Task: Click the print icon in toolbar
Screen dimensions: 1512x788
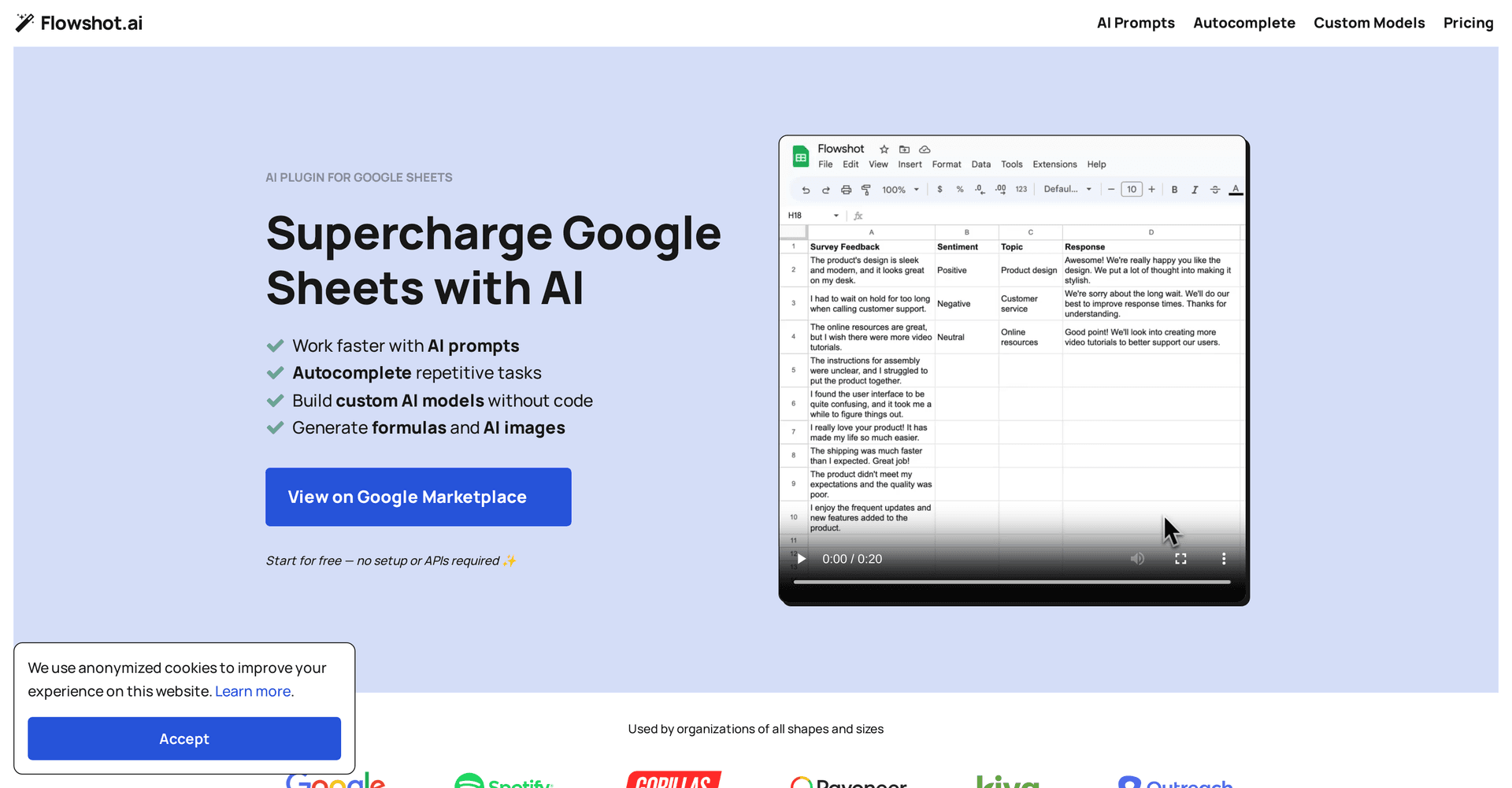Action: tap(846, 190)
